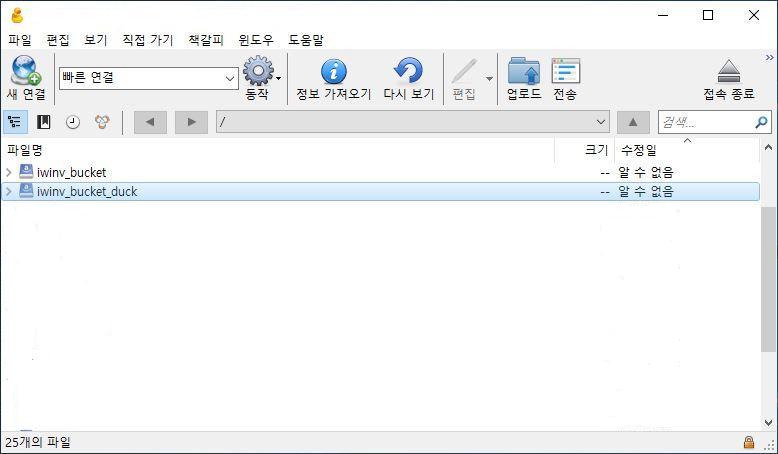778x454 pixels.
Task: Click the Cyberduck app icon in the title bar
Action: pyautogui.click(x=17, y=15)
